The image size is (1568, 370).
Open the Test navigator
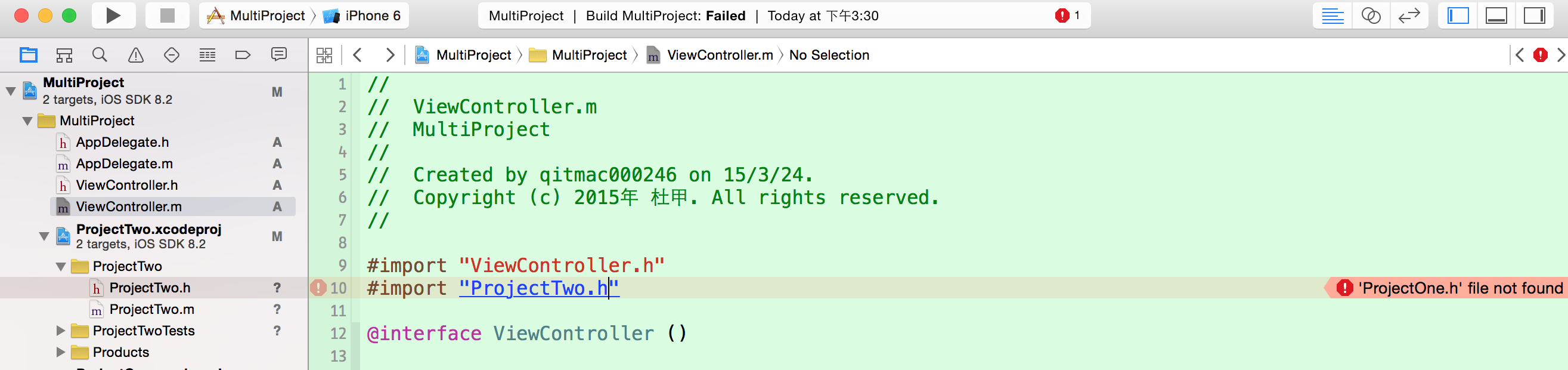click(x=172, y=55)
